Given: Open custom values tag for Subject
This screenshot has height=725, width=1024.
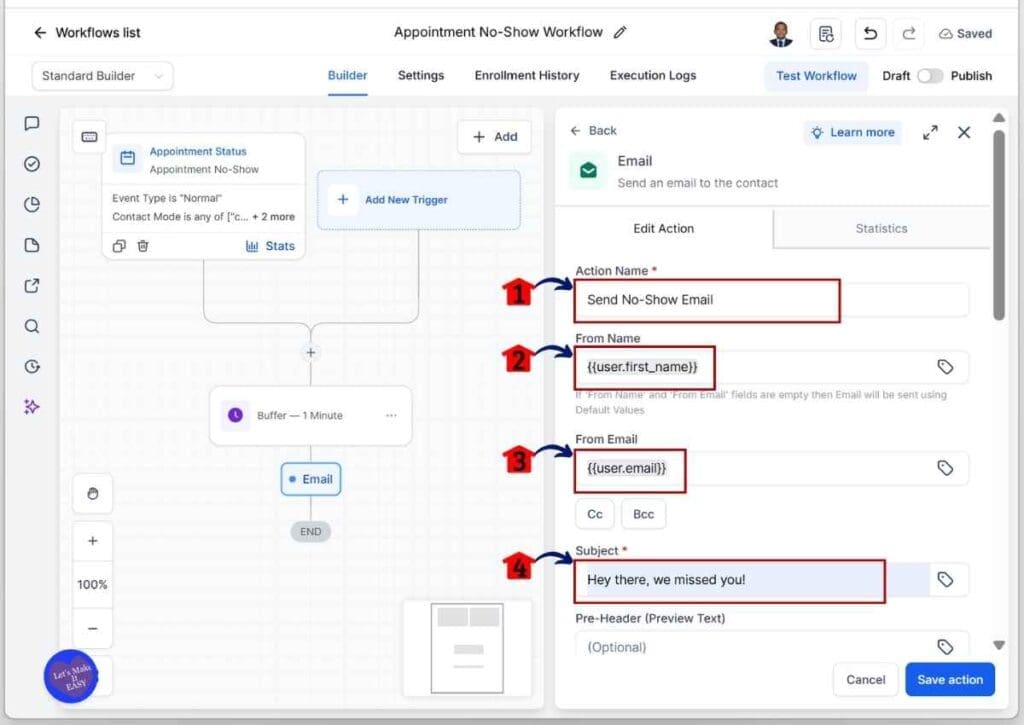Looking at the screenshot, I should click(945, 580).
